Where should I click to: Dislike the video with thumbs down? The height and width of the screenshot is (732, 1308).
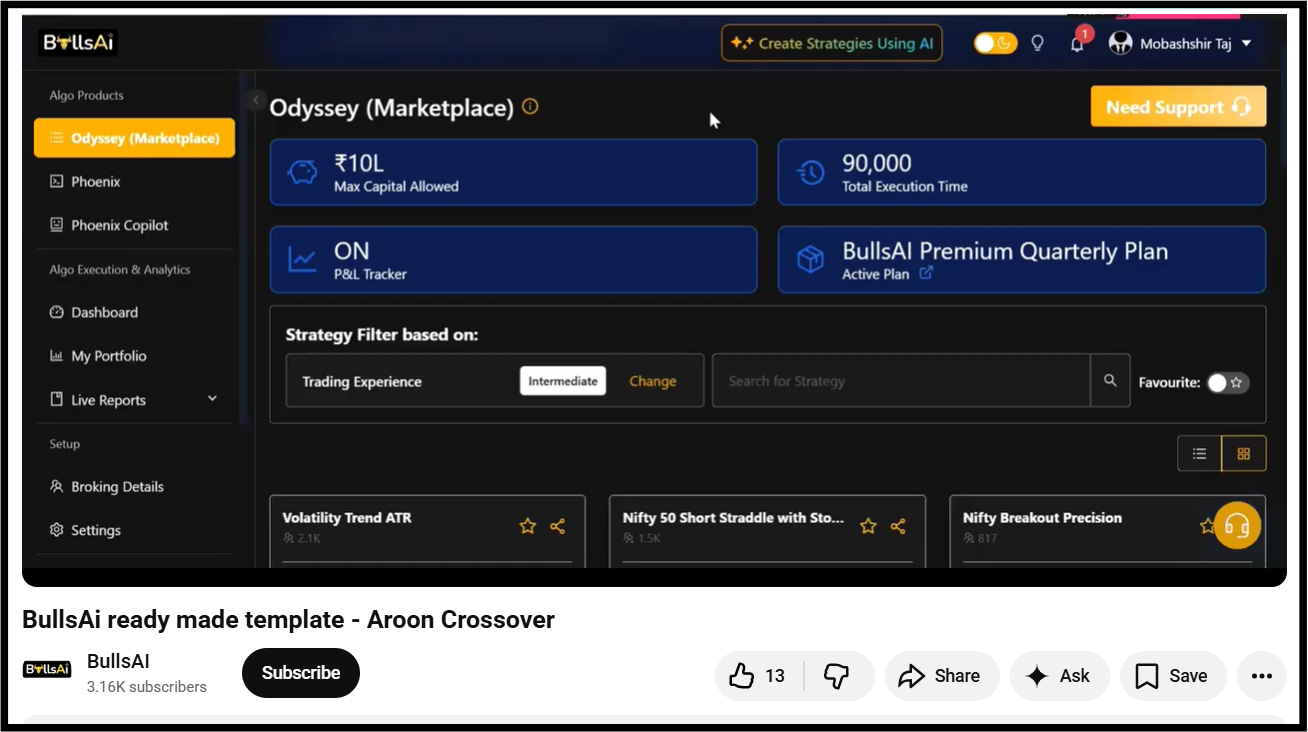(x=837, y=676)
